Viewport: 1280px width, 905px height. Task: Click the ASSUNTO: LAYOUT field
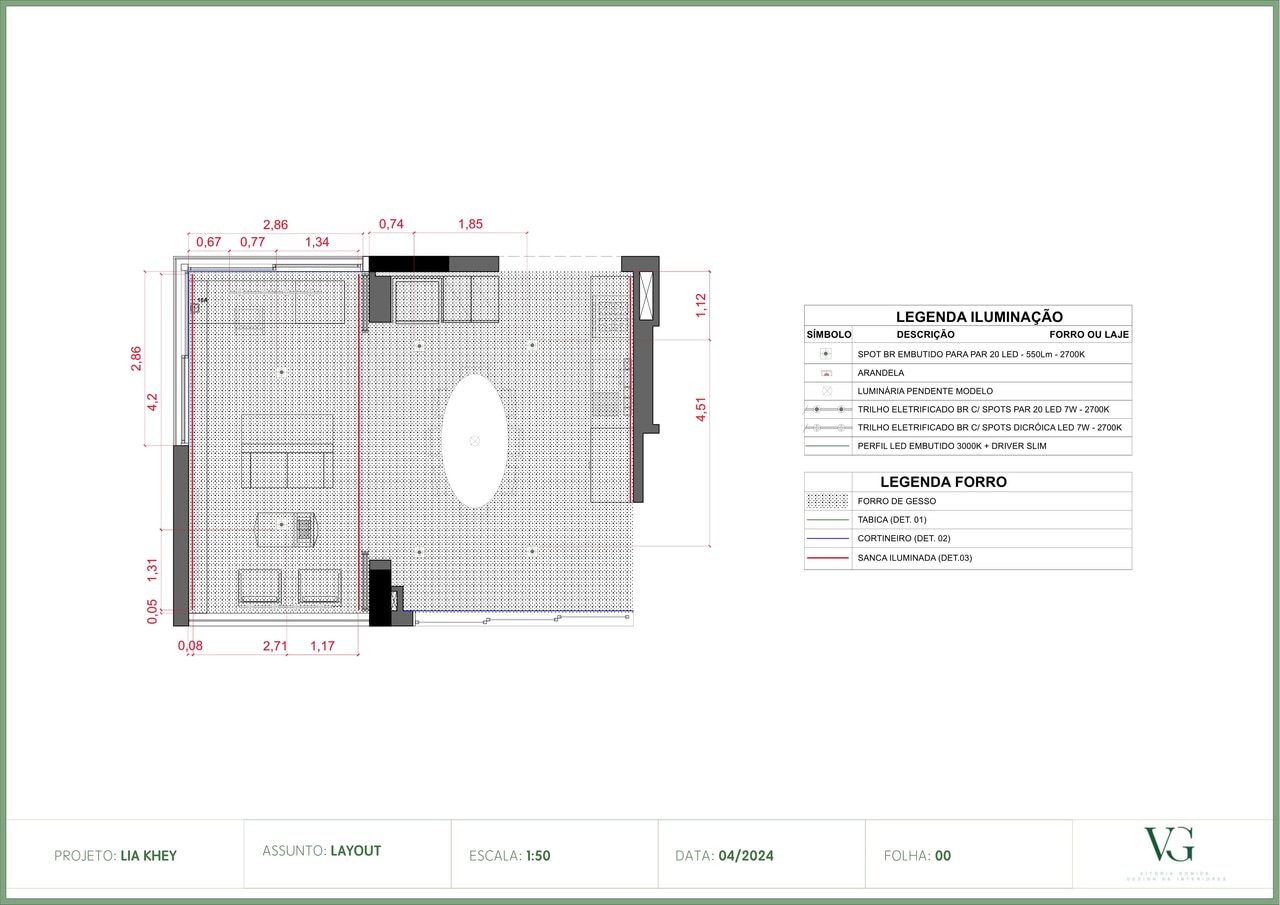322,851
